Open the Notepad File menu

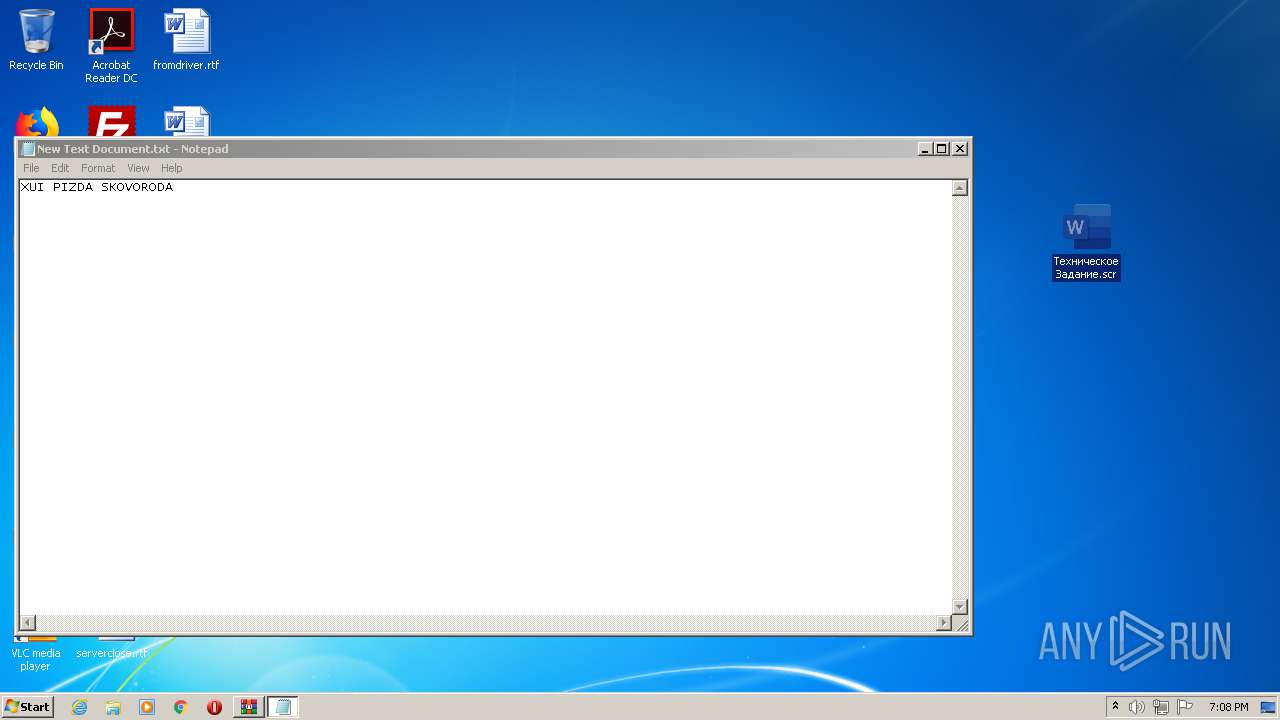point(31,168)
